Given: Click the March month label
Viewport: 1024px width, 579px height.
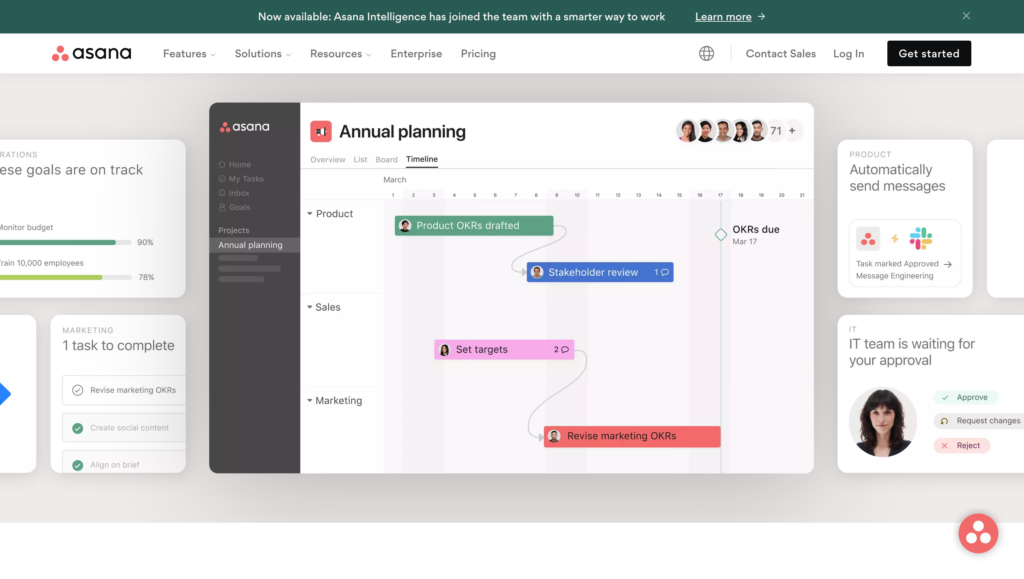Looking at the screenshot, I should click(394, 180).
